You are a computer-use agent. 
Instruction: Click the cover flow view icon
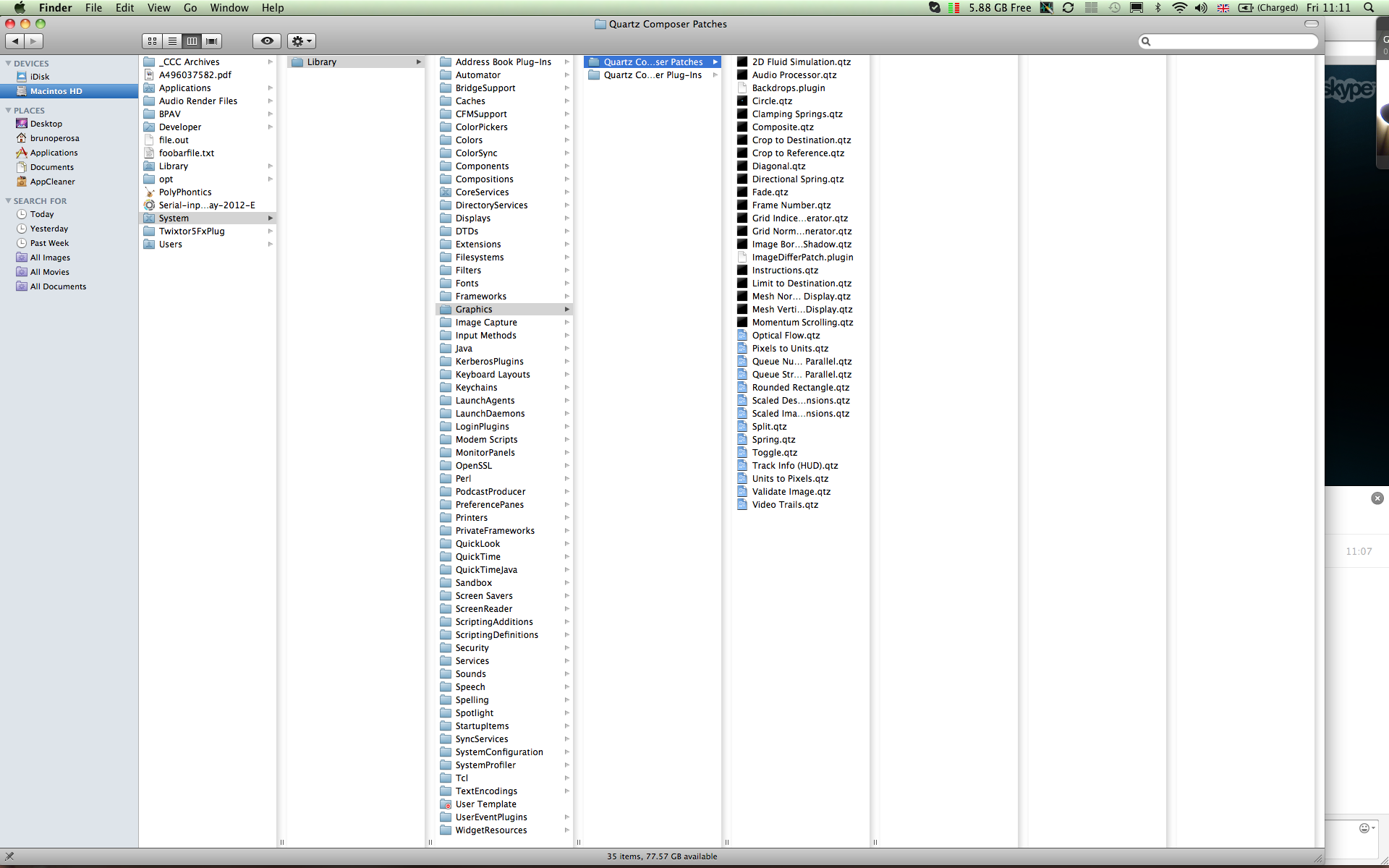pos(211,40)
